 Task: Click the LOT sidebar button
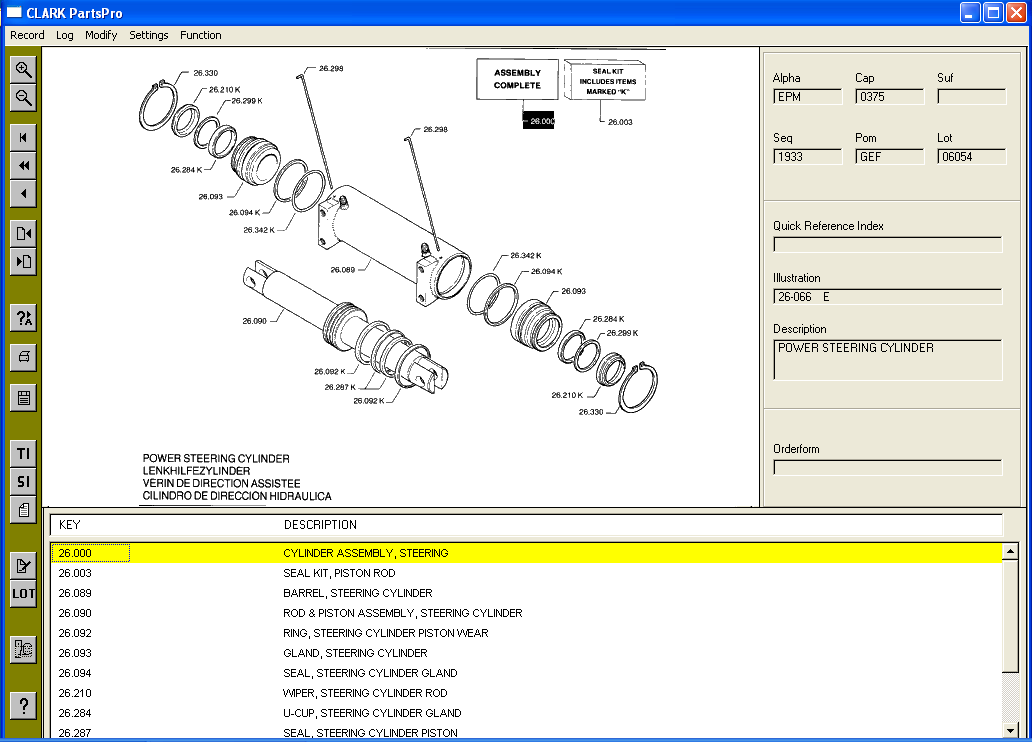pos(24,594)
